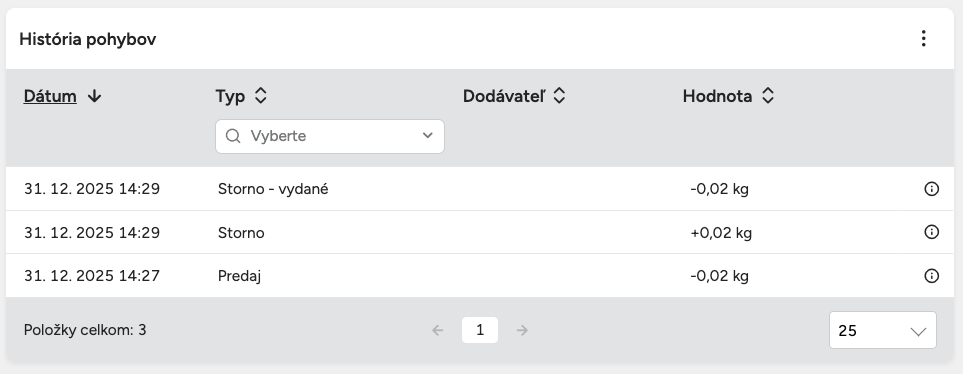Screen dimensions: 963x374
Task: Open the three-dot menu for História pohybov
Action: tap(923, 39)
